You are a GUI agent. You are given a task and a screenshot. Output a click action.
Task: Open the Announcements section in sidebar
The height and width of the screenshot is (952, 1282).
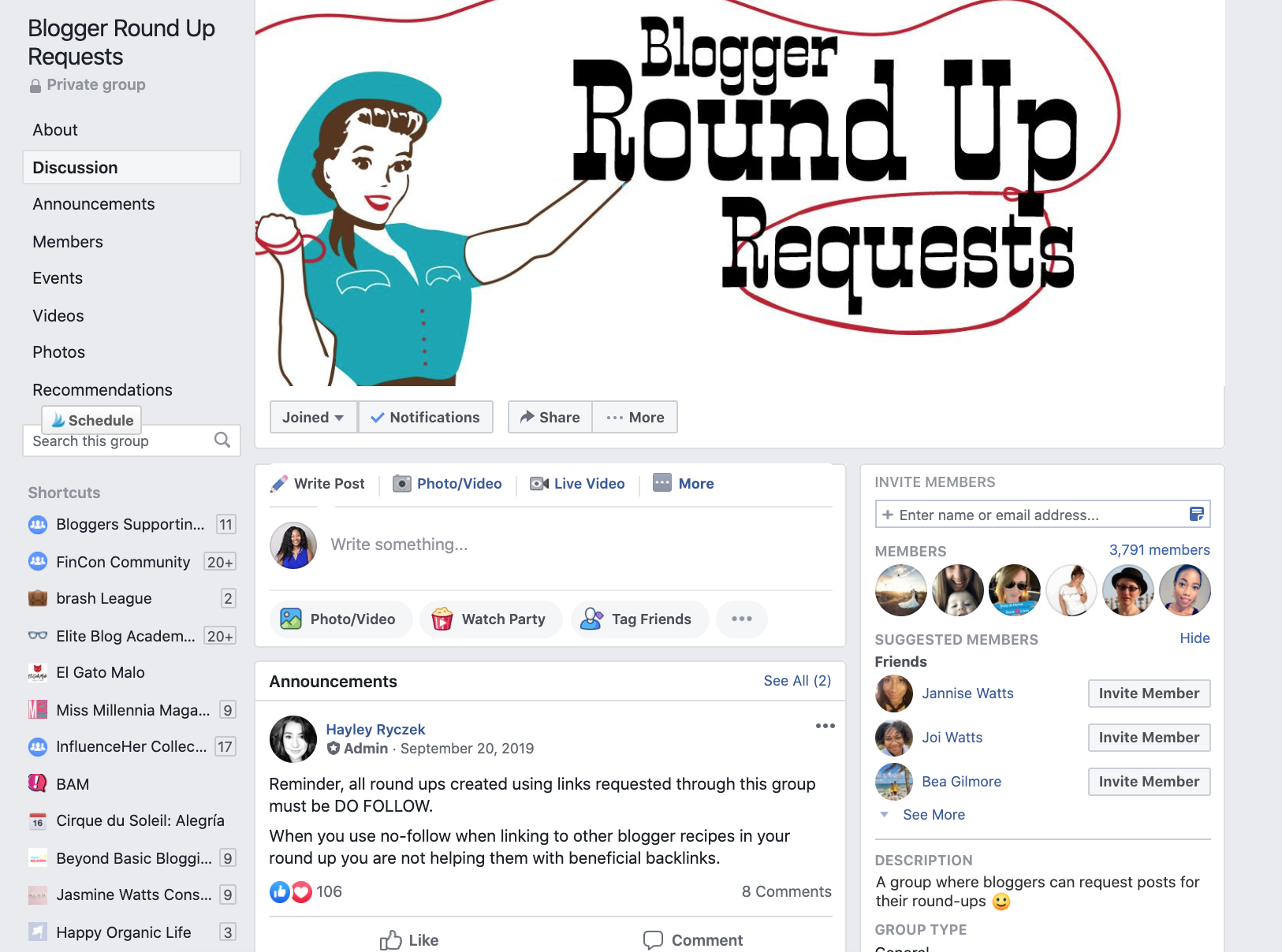pyautogui.click(x=94, y=204)
